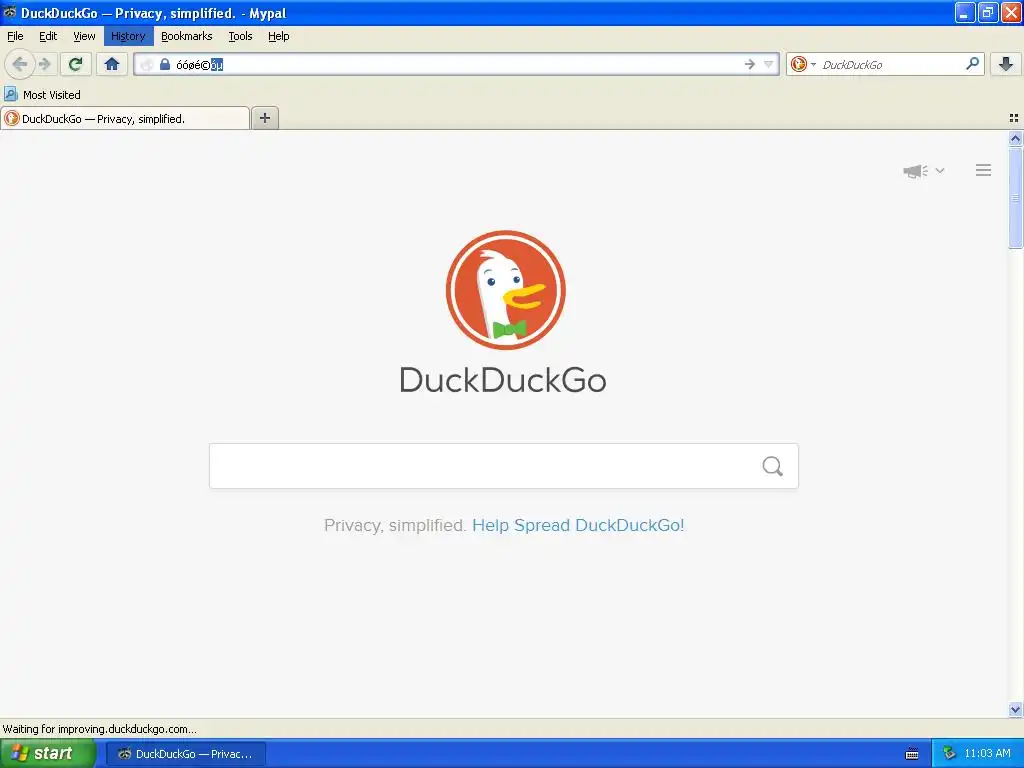This screenshot has height=768, width=1024.
Task: Open the File menu
Action: click(15, 36)
